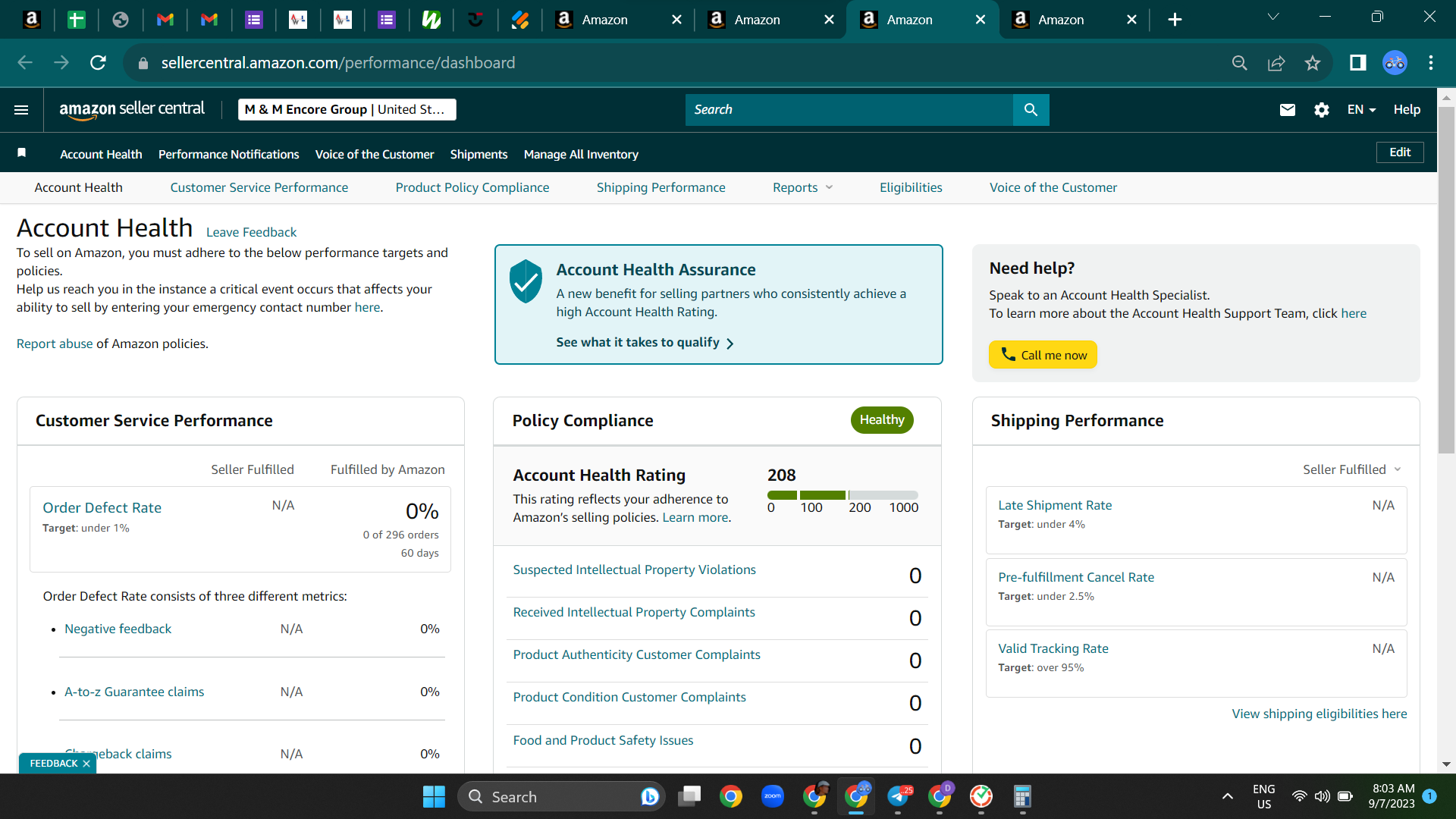
Task: Click the amazon seller central logo
Action: 132,110
